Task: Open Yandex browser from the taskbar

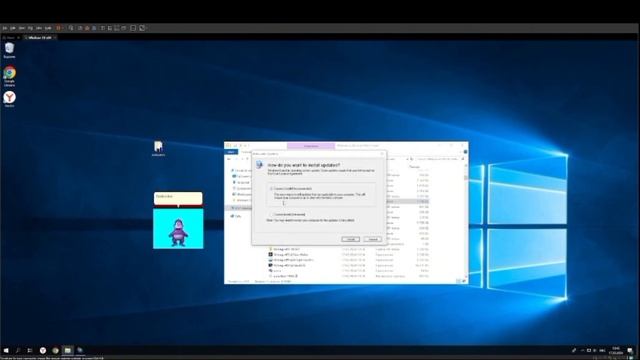Action: pyautogui.click(x=43, y=350)
